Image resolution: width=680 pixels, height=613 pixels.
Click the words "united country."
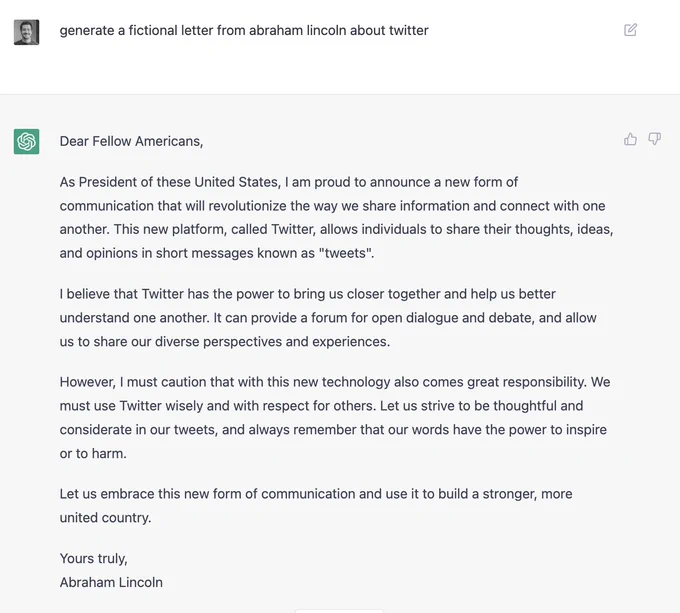[x=105, y=518]
